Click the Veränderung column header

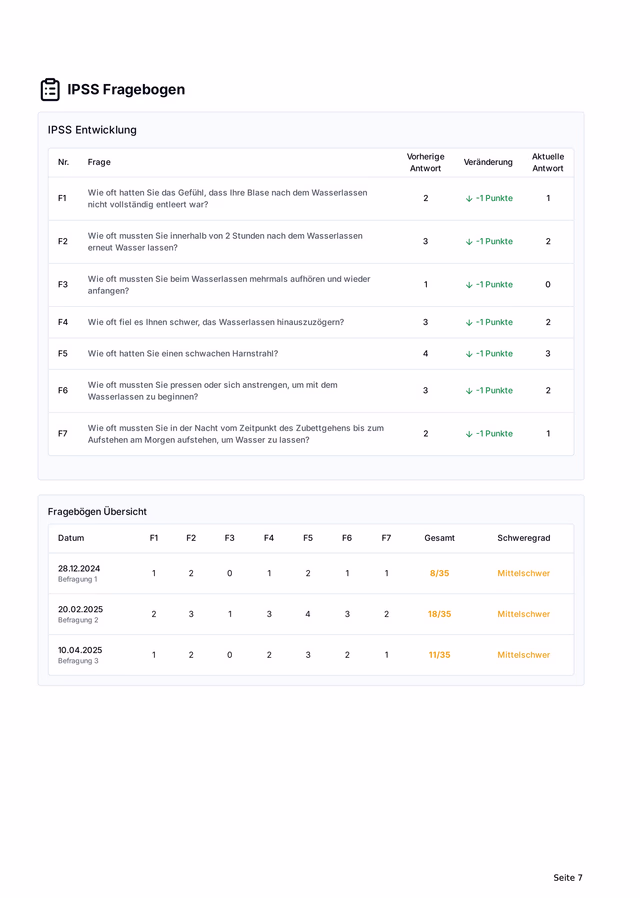coord(488,162)
